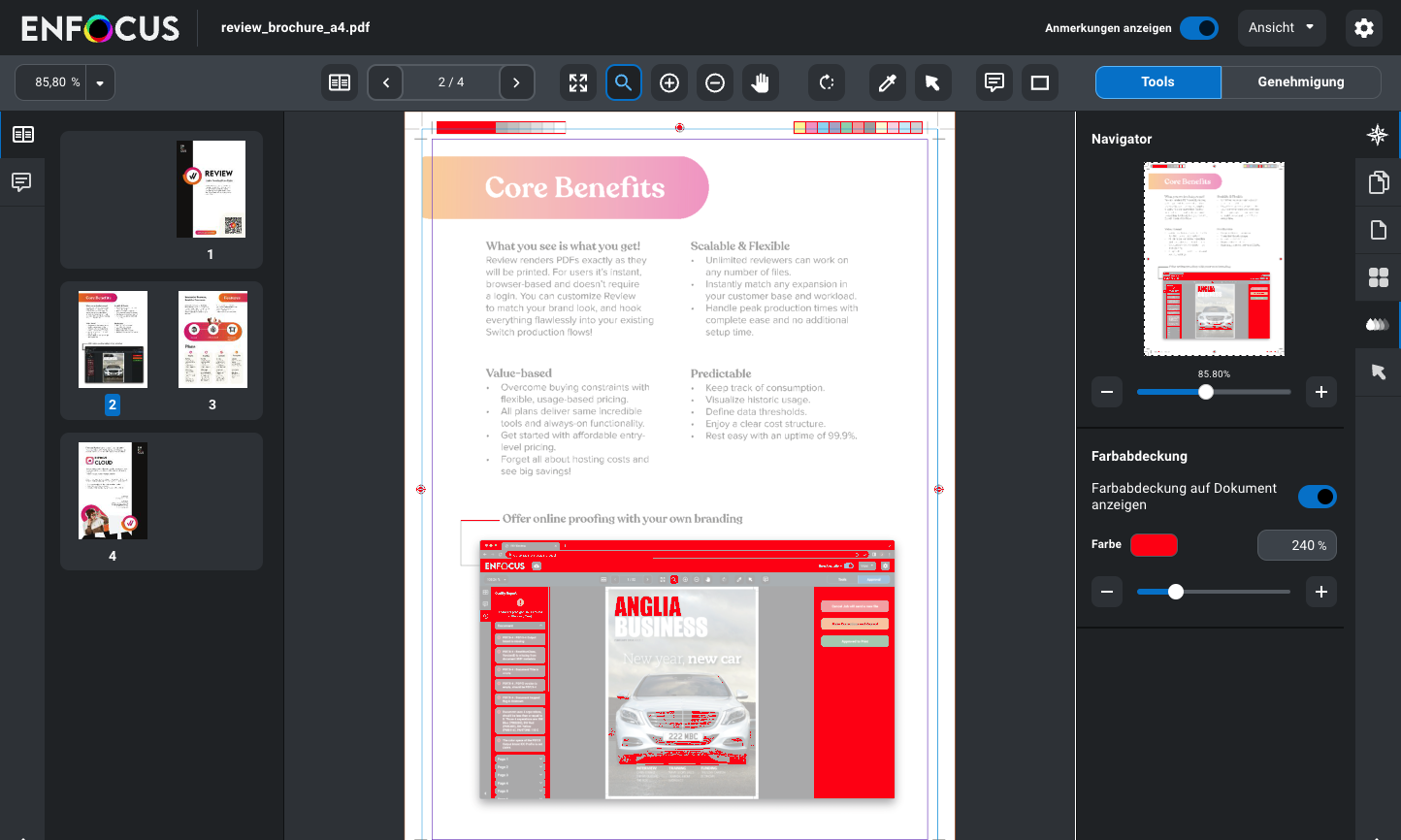Click the red Farbe color swatch
This screenshot has width=1401, height=840.
[1154, 545]
